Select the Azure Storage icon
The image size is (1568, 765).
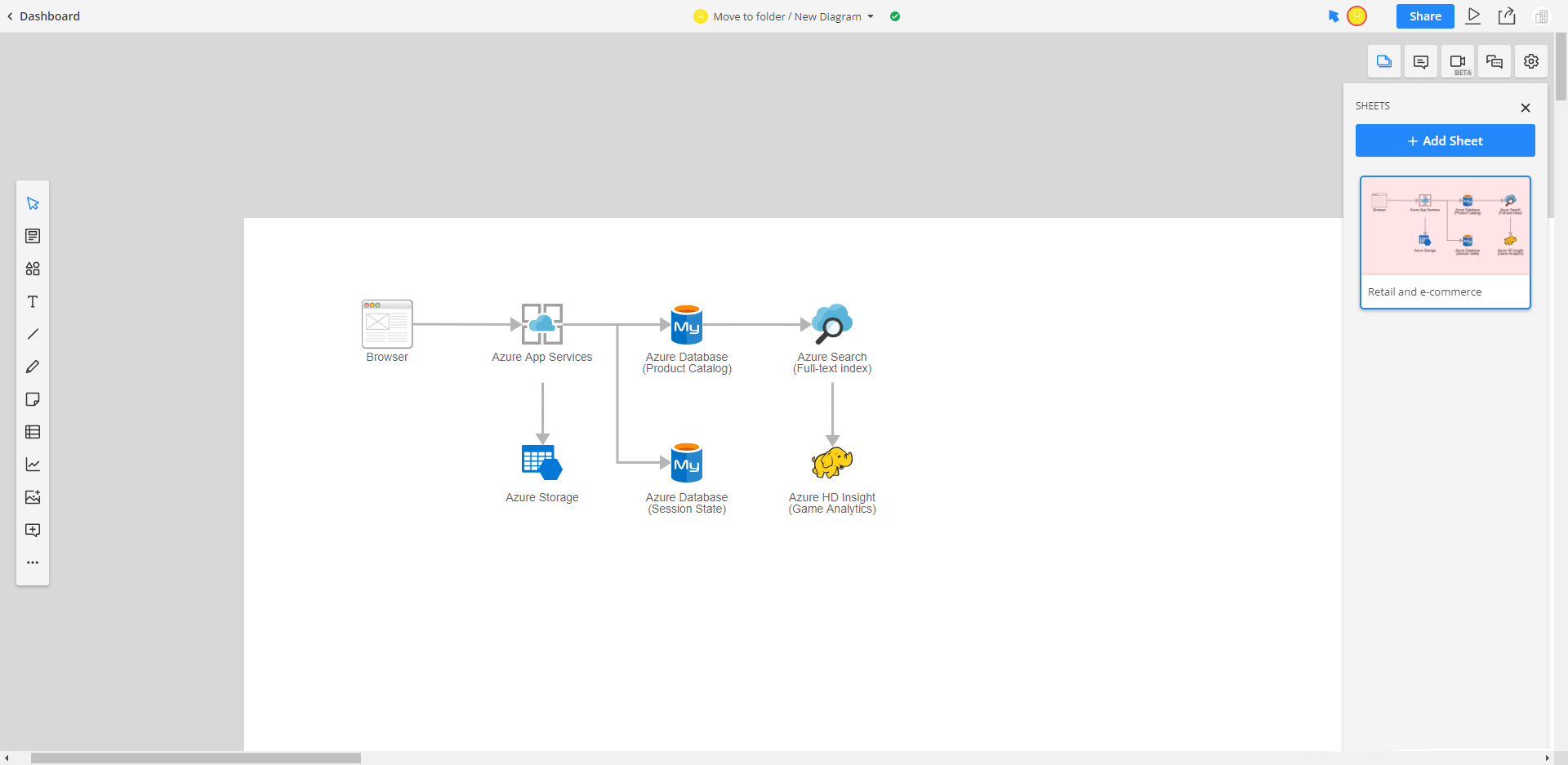click(542, 463)
